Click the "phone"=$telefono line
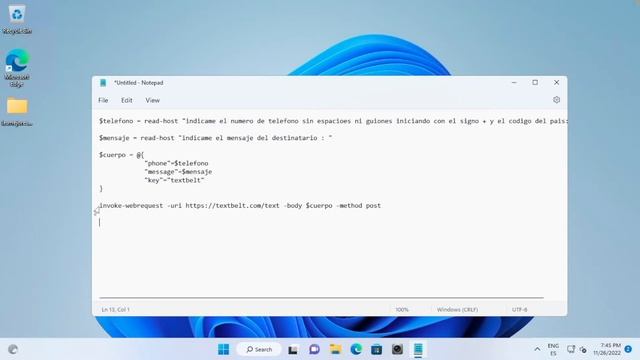640x360 pixels. (176, 163)
